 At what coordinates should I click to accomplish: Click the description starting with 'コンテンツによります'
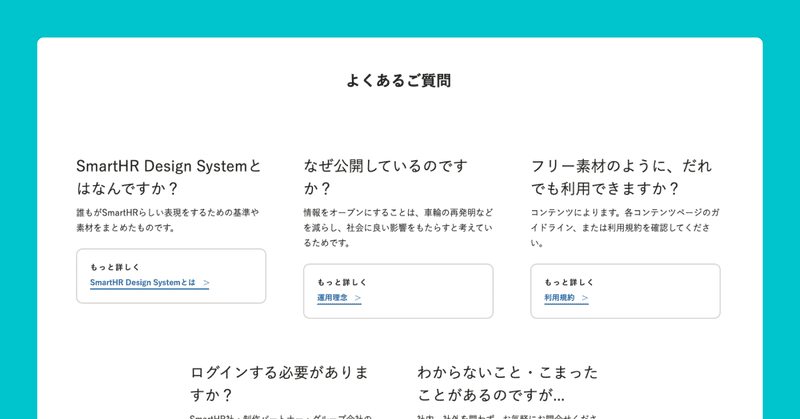point(625,228)
